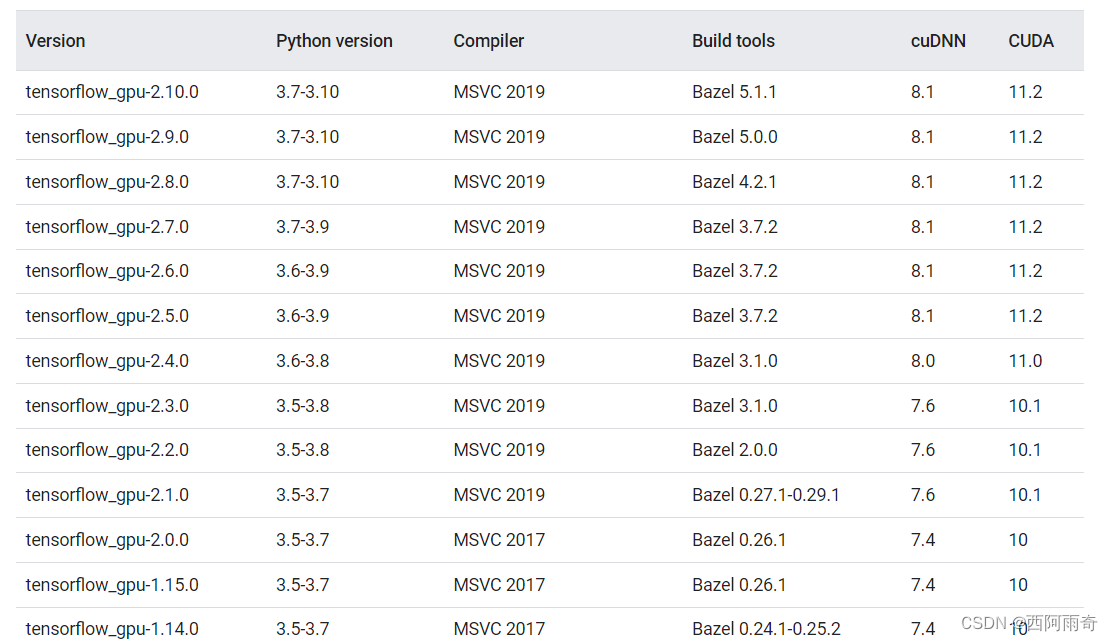Click CUDA 11.2 in the 2.9.0 row
Screen dimensions: 1113x641
[x=1025, y=137]
